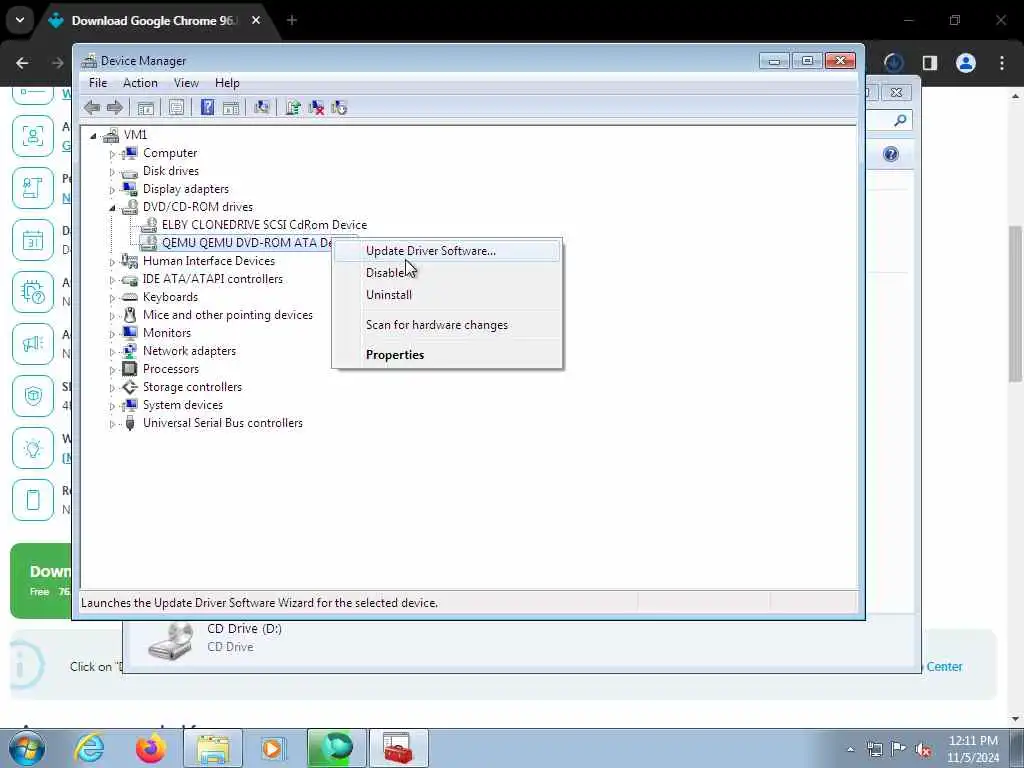Screen dimensions: 1024x768
Task: Open Internet Explorer from the taskbar
Action: (89, 748)
